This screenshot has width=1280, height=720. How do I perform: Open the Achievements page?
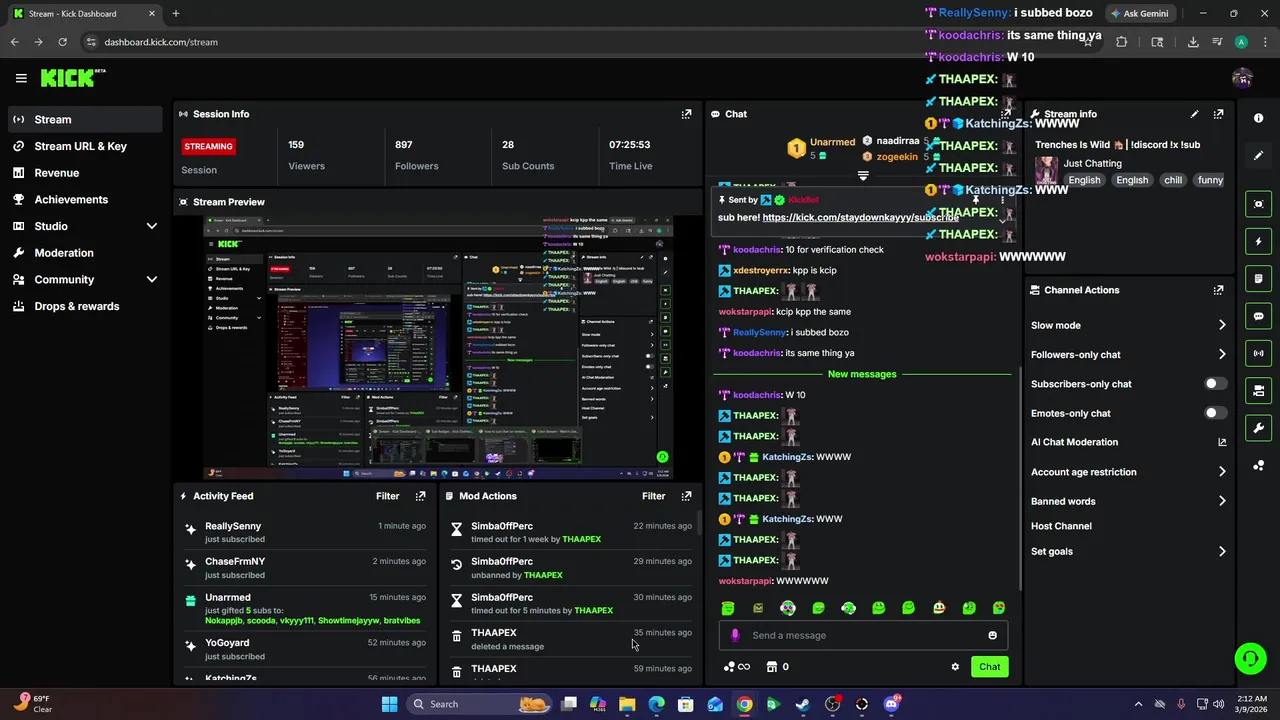(x=85, y=199)
